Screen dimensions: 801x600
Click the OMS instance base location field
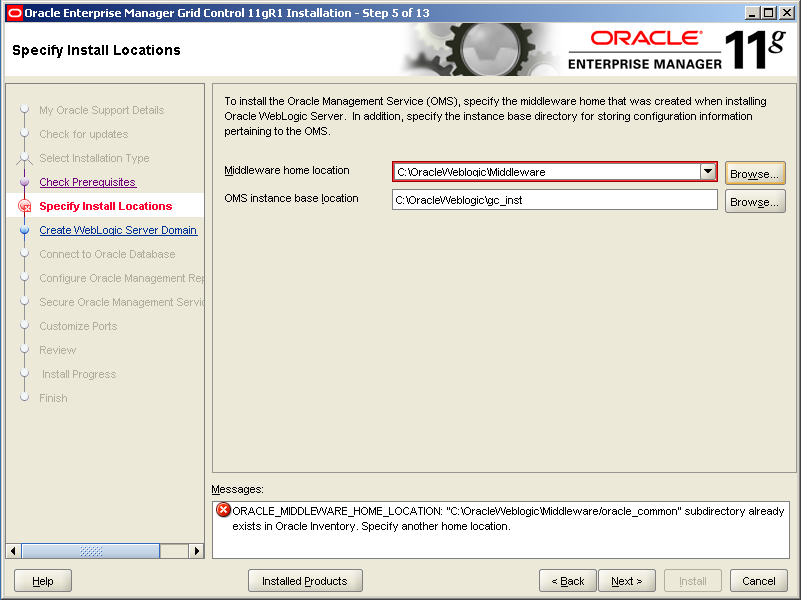(555, 200)
